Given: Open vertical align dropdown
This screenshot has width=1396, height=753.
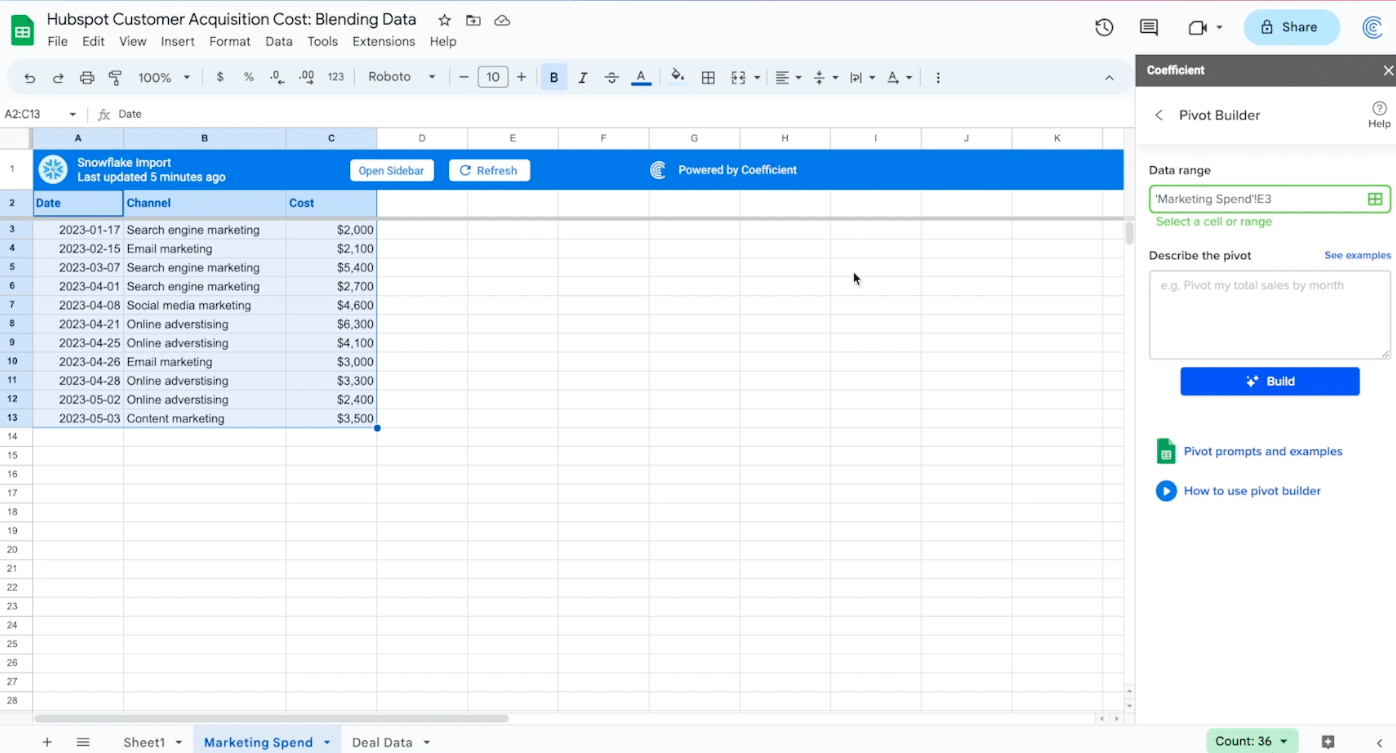Looking at the screenshot, I should tap(825, 77).
